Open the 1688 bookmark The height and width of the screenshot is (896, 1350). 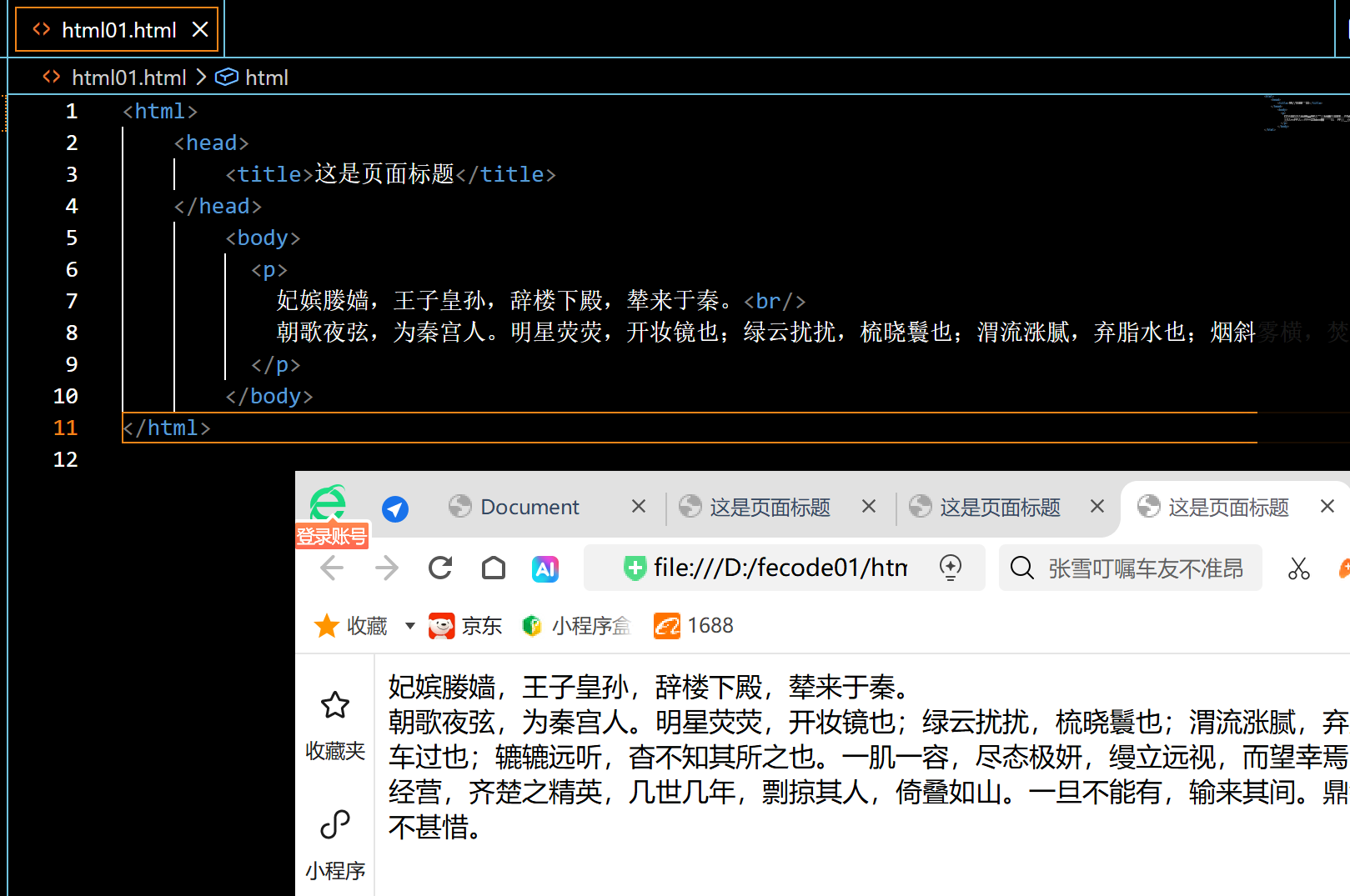click(694, 626)
